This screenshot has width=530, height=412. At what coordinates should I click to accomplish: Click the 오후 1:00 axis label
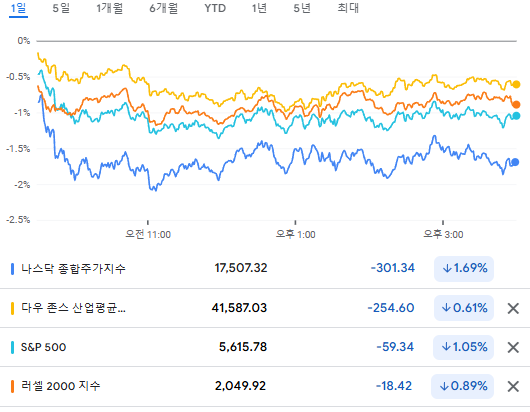click(x=295, y=234)
